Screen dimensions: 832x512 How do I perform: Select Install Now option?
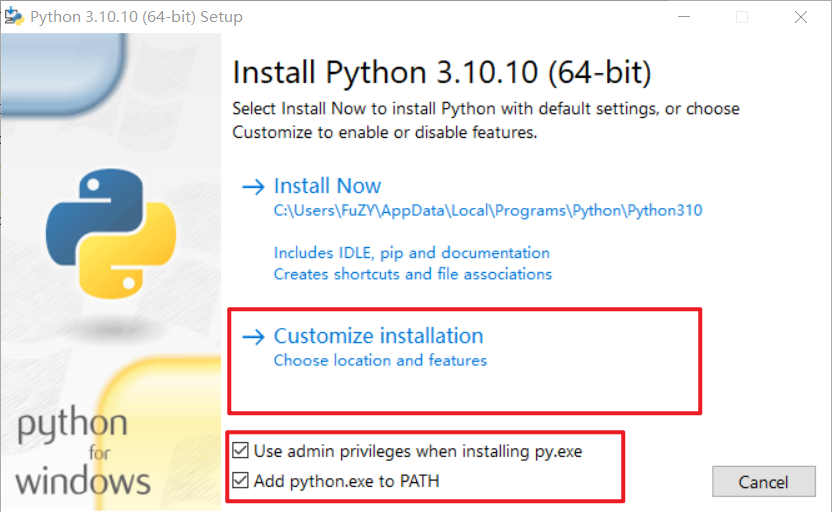(x=327, y=186)
